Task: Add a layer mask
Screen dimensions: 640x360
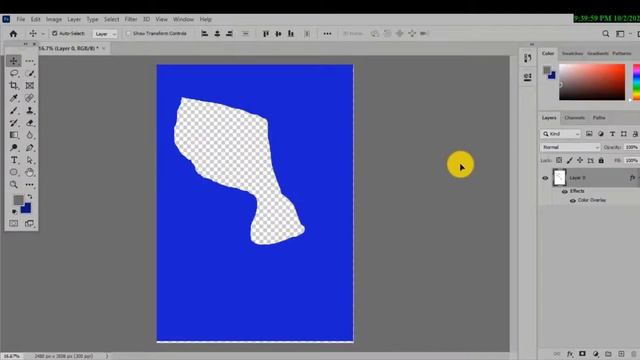Action: tap(582, 354)
